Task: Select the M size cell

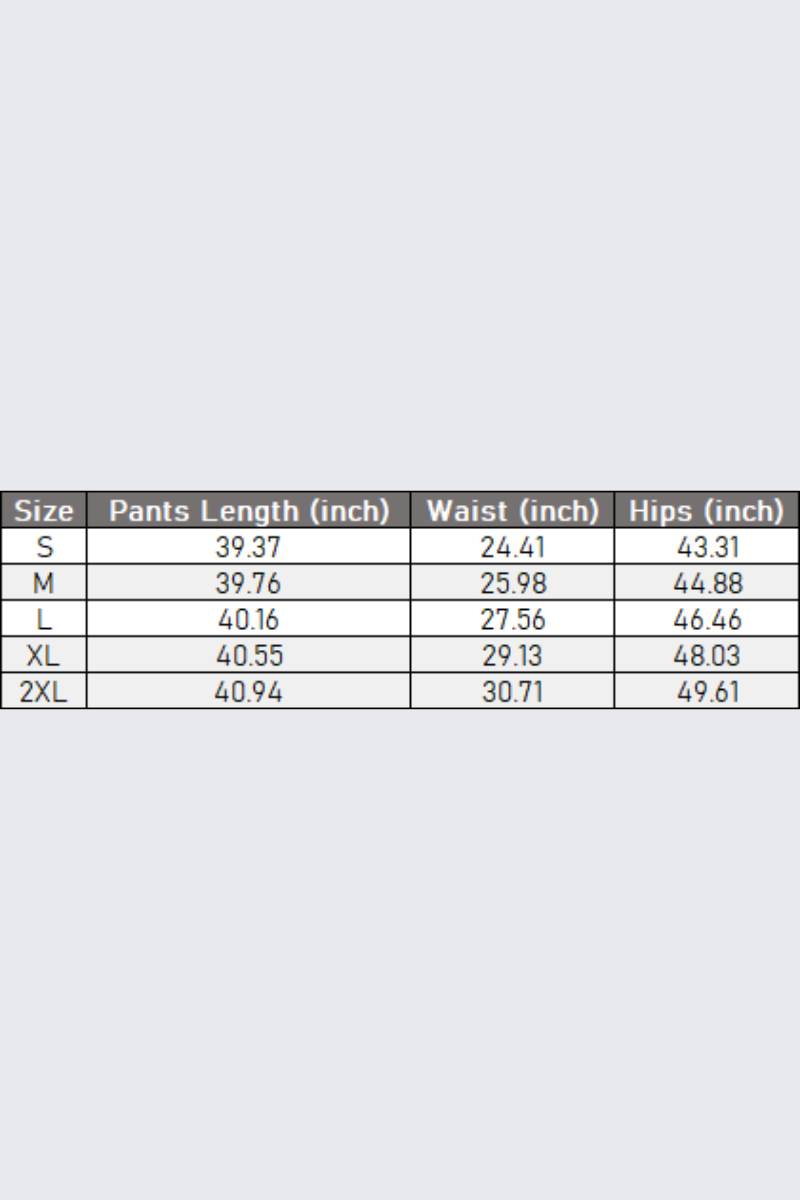Action: (44, 583)
